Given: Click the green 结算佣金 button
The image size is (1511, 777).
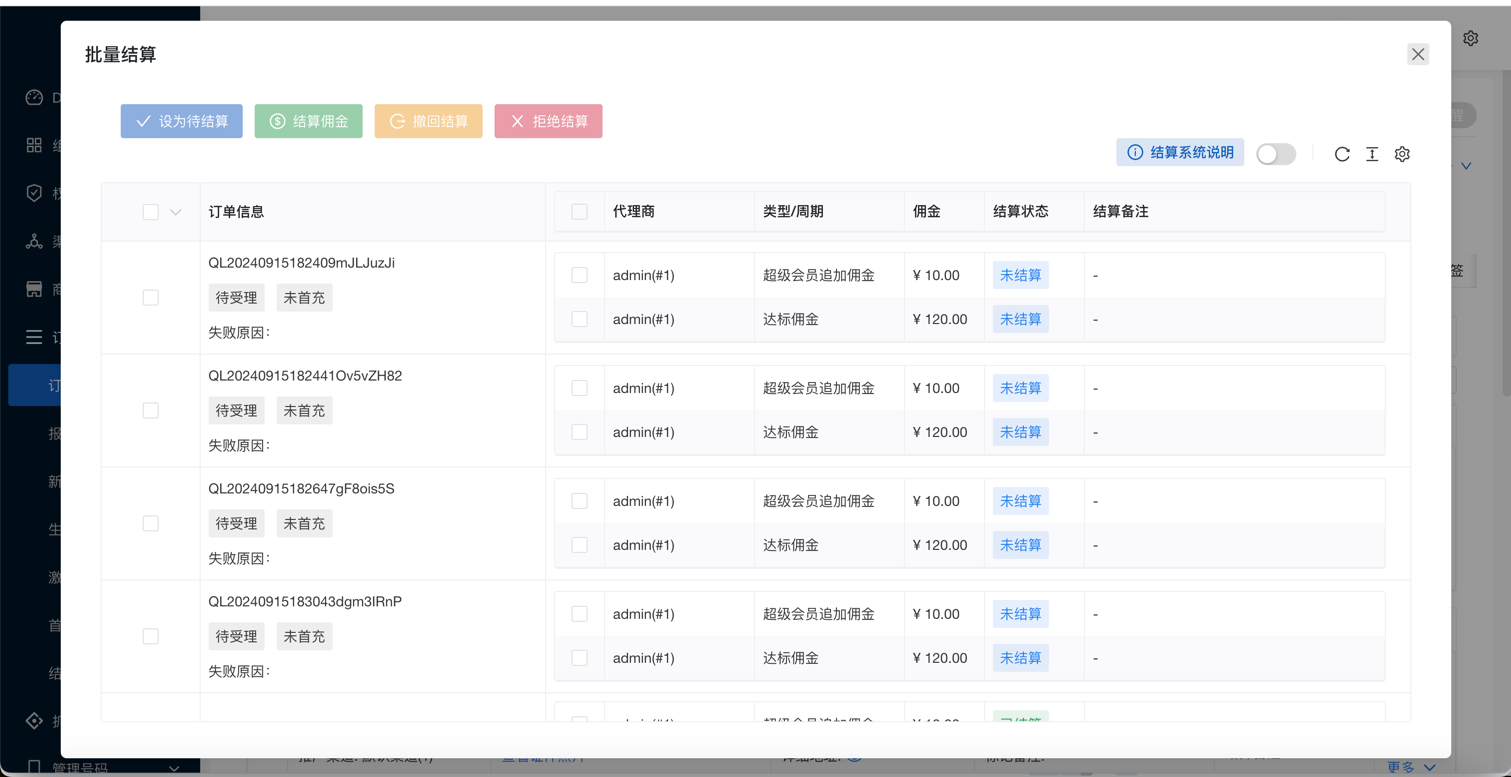Looking at the screenshot, I should tap(308, 121).
